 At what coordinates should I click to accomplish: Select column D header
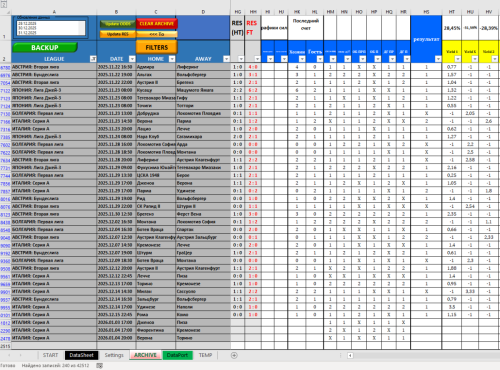pyautogui.click(x=203, y=12)
